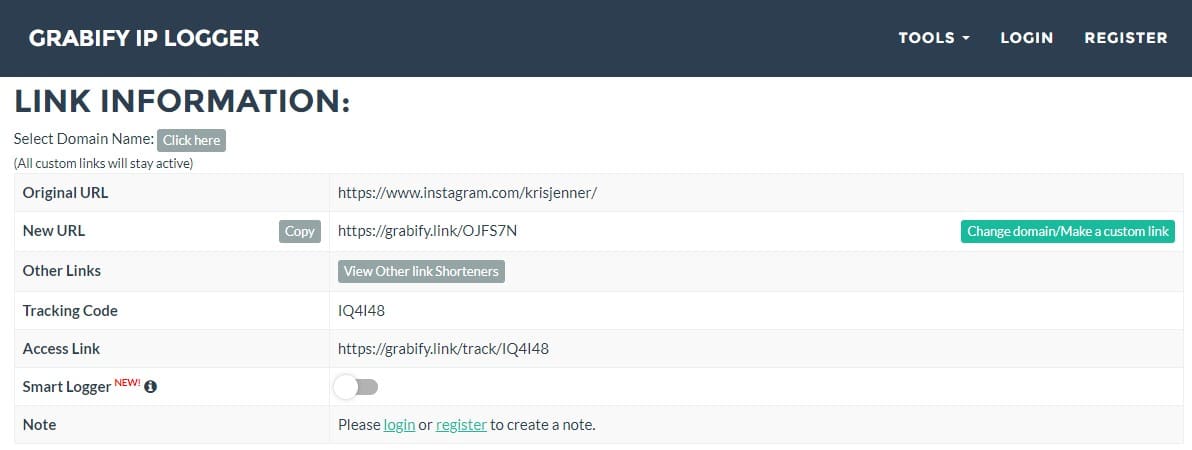Click the Grabify IP Logger brand title
This screenshot has height=450, width=1192.
tap(144, 38)
